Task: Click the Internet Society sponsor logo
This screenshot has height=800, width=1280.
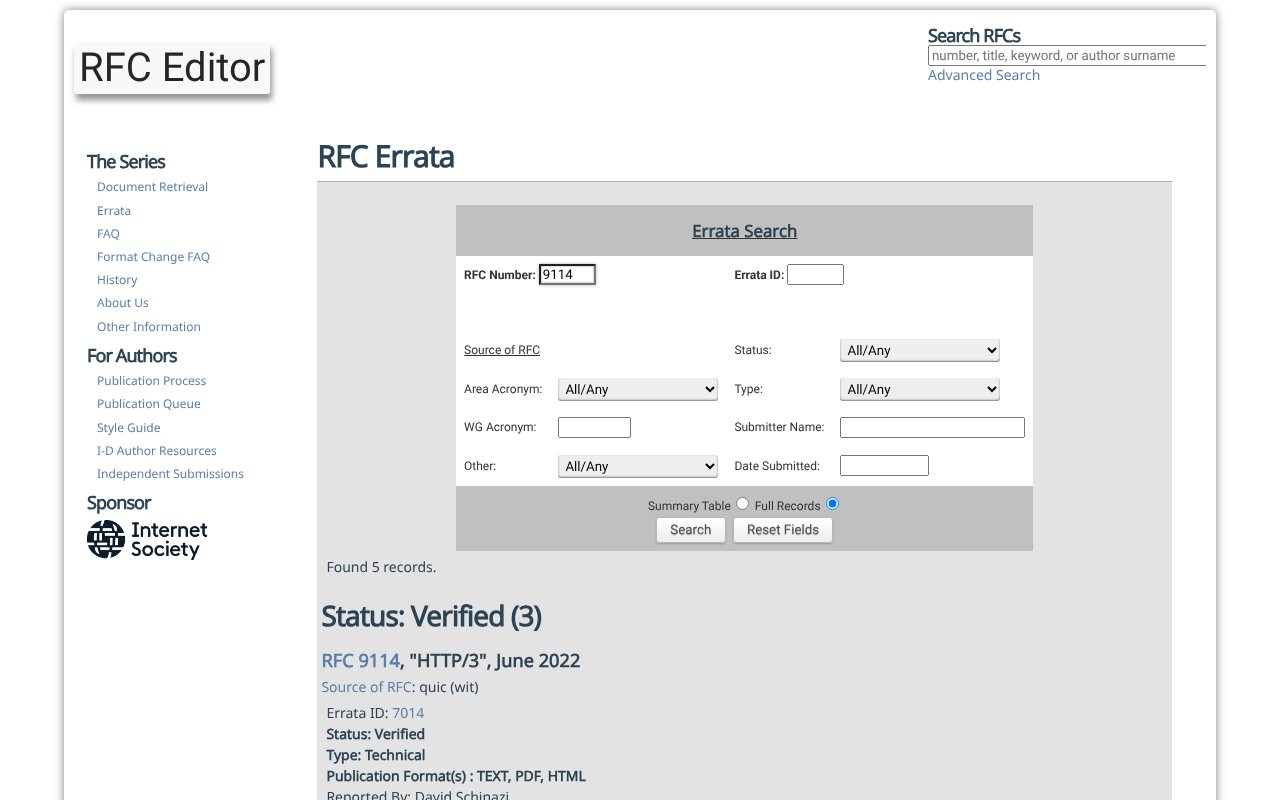Action: [x=147, y=539]
